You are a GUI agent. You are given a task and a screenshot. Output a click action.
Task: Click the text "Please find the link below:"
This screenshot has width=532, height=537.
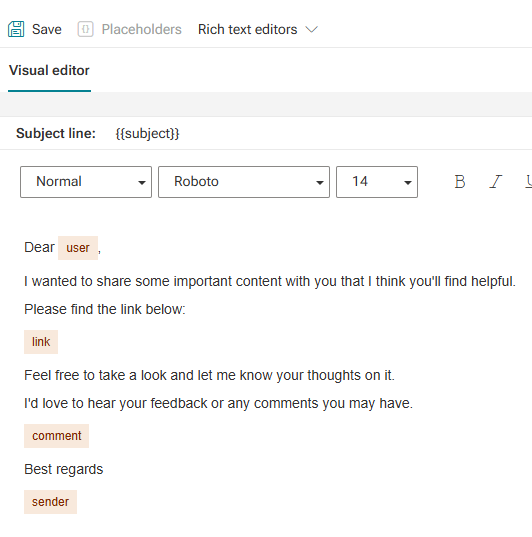(105, 309)
